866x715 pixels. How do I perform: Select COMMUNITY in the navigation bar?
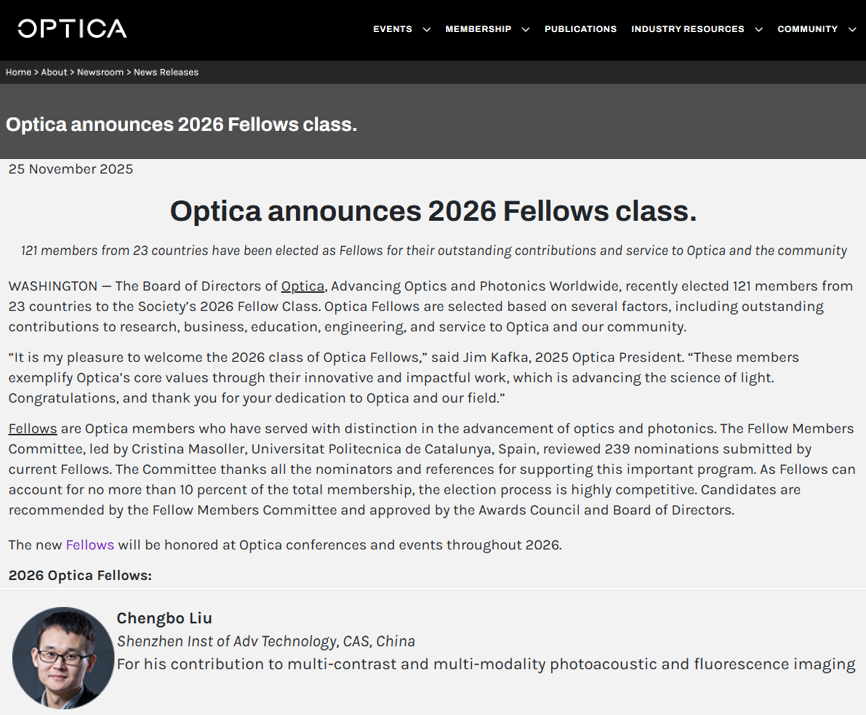[x=806, y=29]
